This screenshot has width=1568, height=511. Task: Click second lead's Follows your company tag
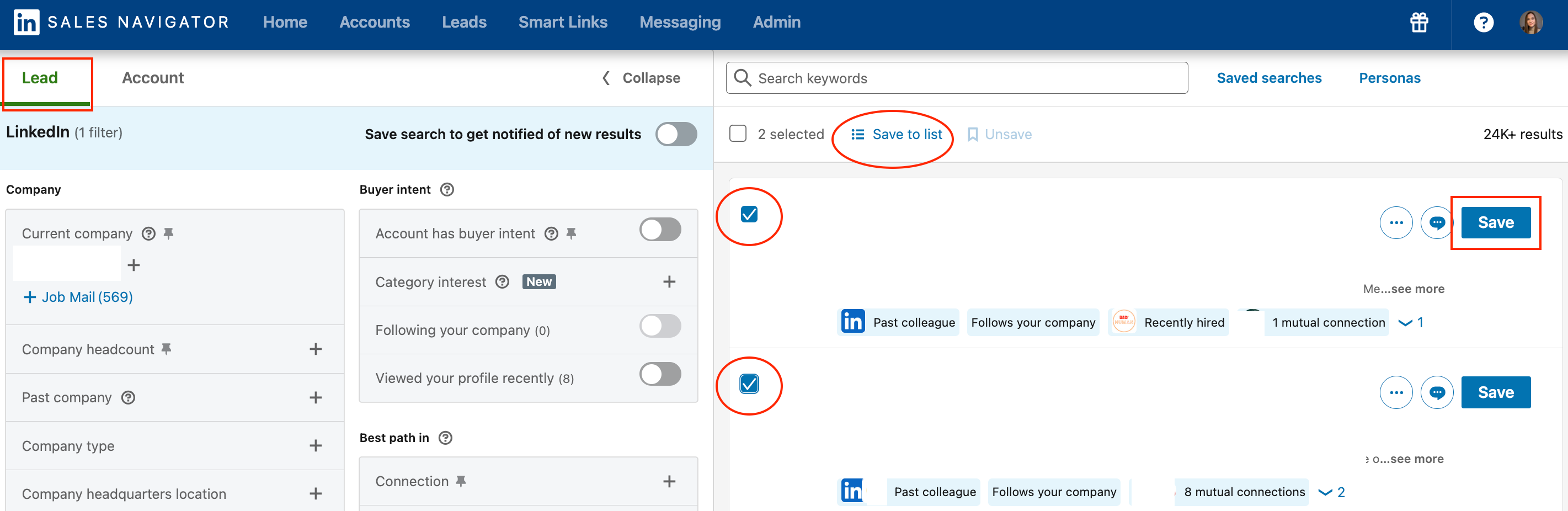point(1054,492)
